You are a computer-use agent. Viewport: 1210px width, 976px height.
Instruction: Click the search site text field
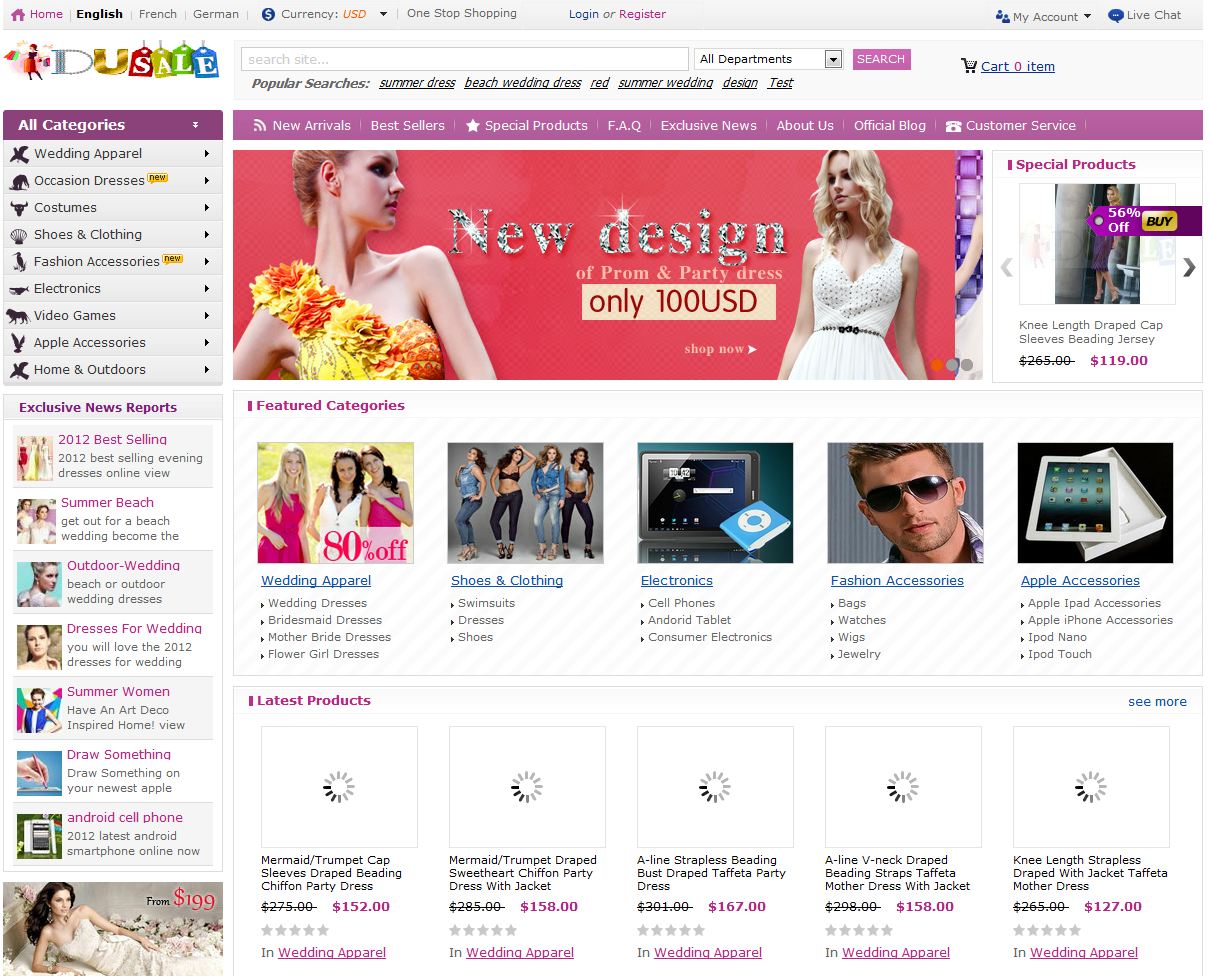464,59
